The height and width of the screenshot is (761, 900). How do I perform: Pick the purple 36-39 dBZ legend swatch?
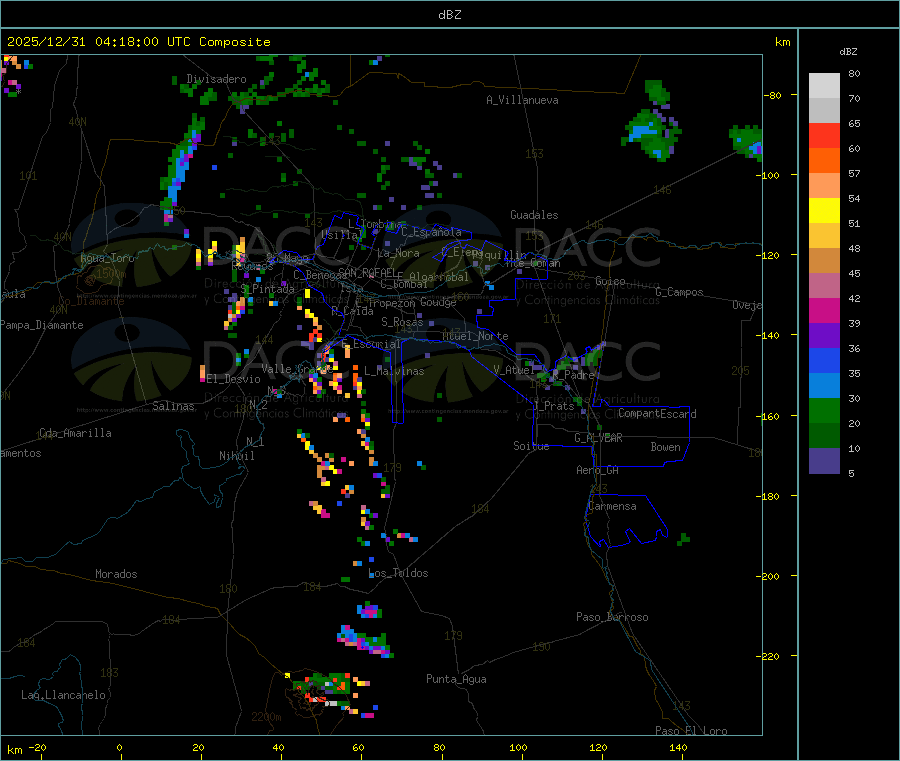(824, 336)
